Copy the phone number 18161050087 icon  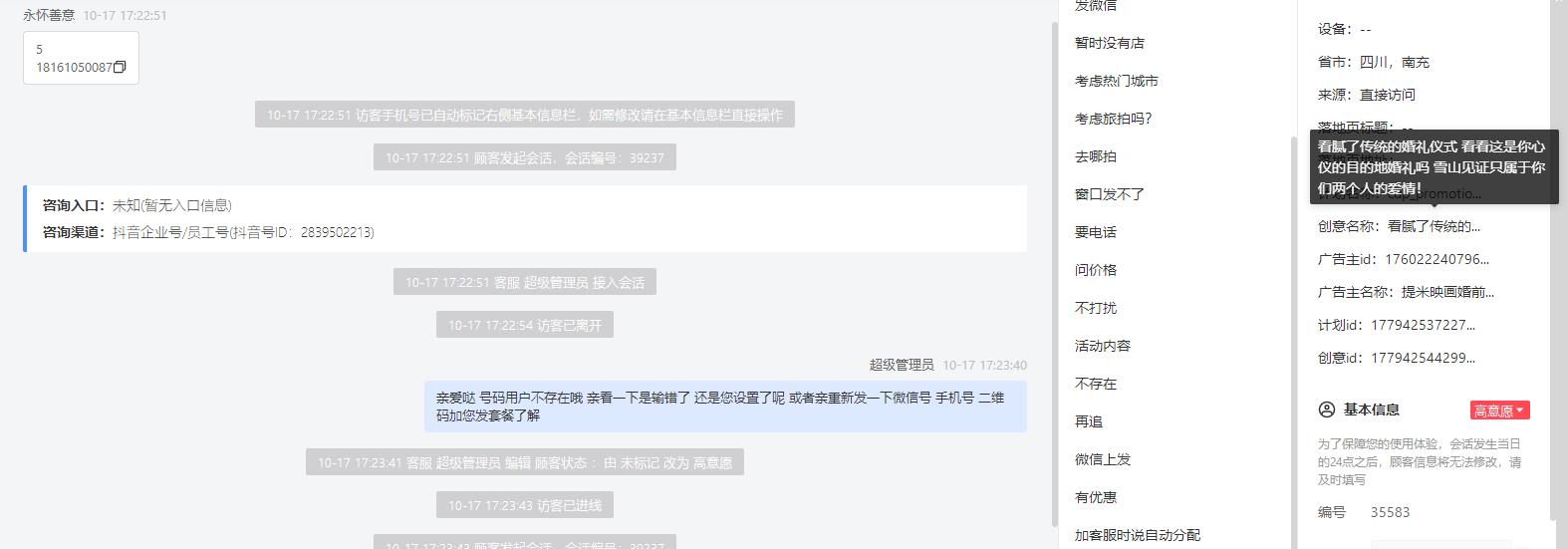point(120,68)
